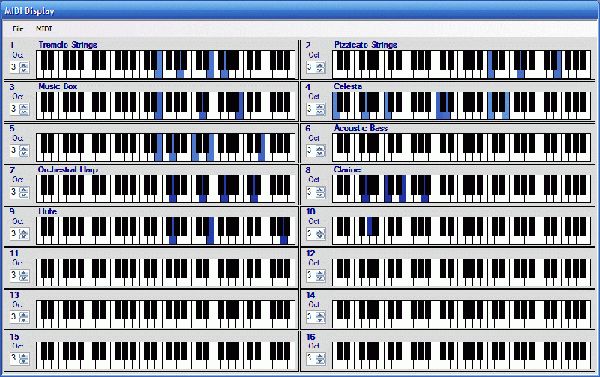The image size is (600, 377).
Task: Click octave spinner arrows for channel 6
Action: [x=320, y=150]
